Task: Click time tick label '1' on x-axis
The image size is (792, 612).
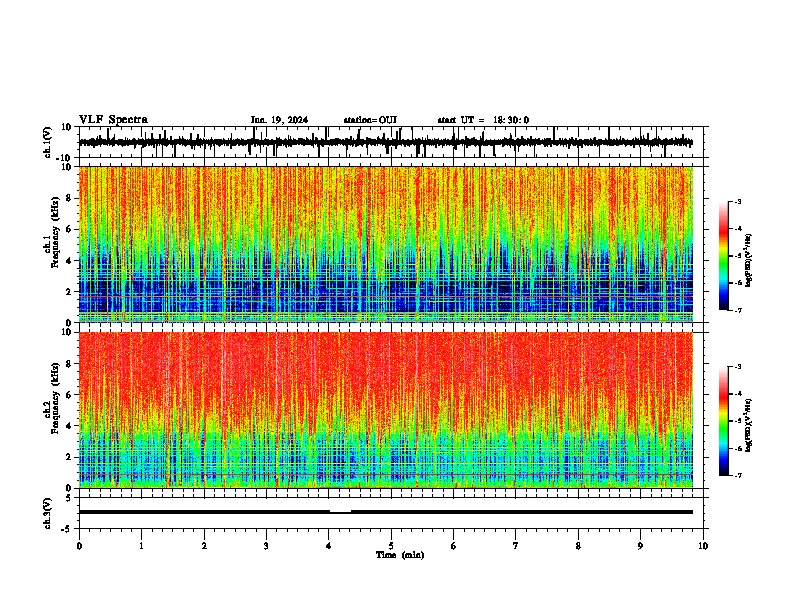Action: pos(141,546)
